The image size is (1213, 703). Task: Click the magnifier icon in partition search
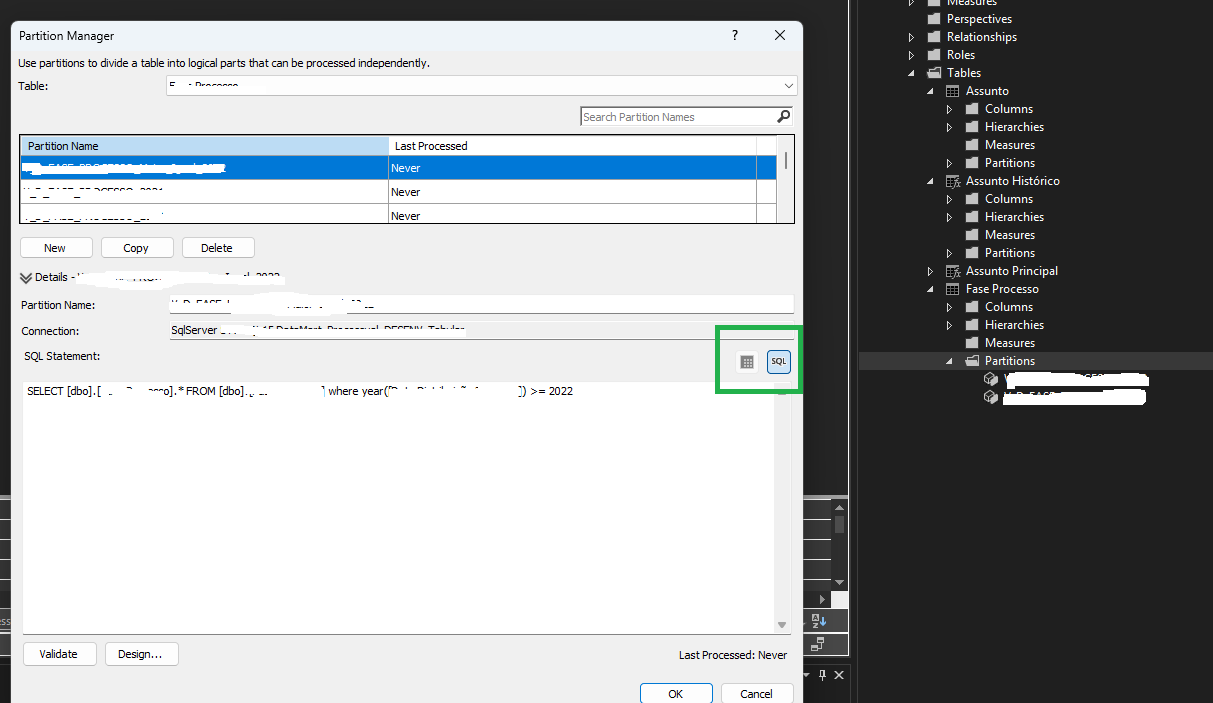(x=783, y=117)
